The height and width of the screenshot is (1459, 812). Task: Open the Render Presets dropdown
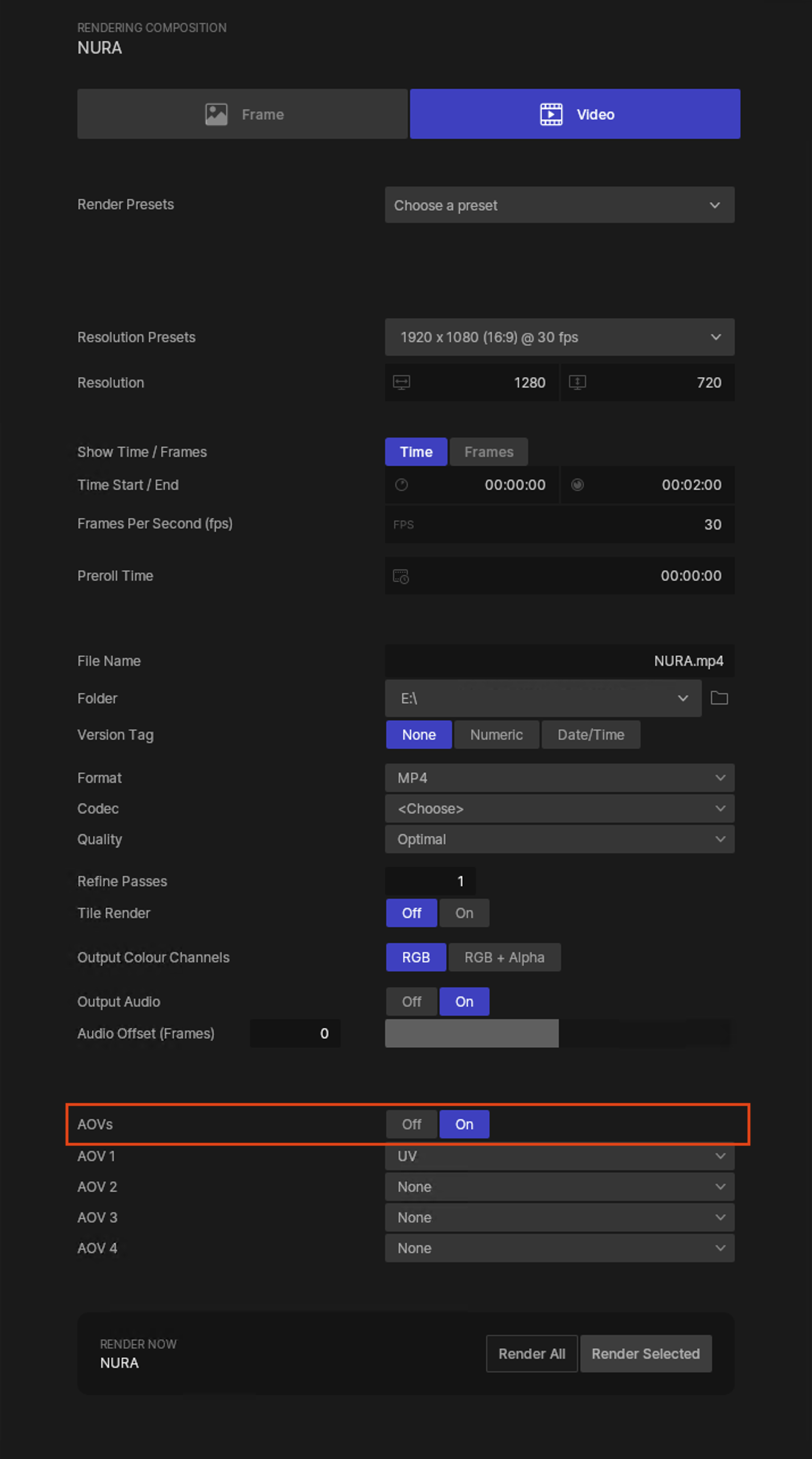tap(559, 205)
